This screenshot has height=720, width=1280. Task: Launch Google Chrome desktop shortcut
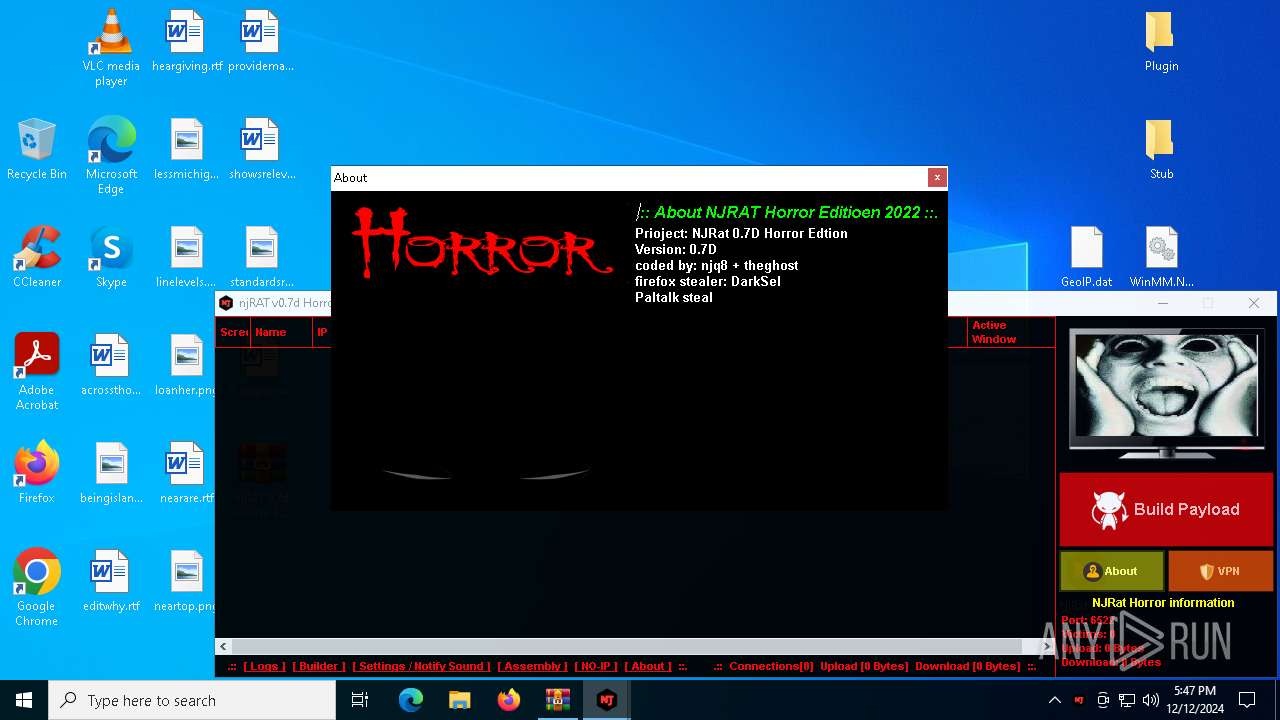tap(37, 587)
